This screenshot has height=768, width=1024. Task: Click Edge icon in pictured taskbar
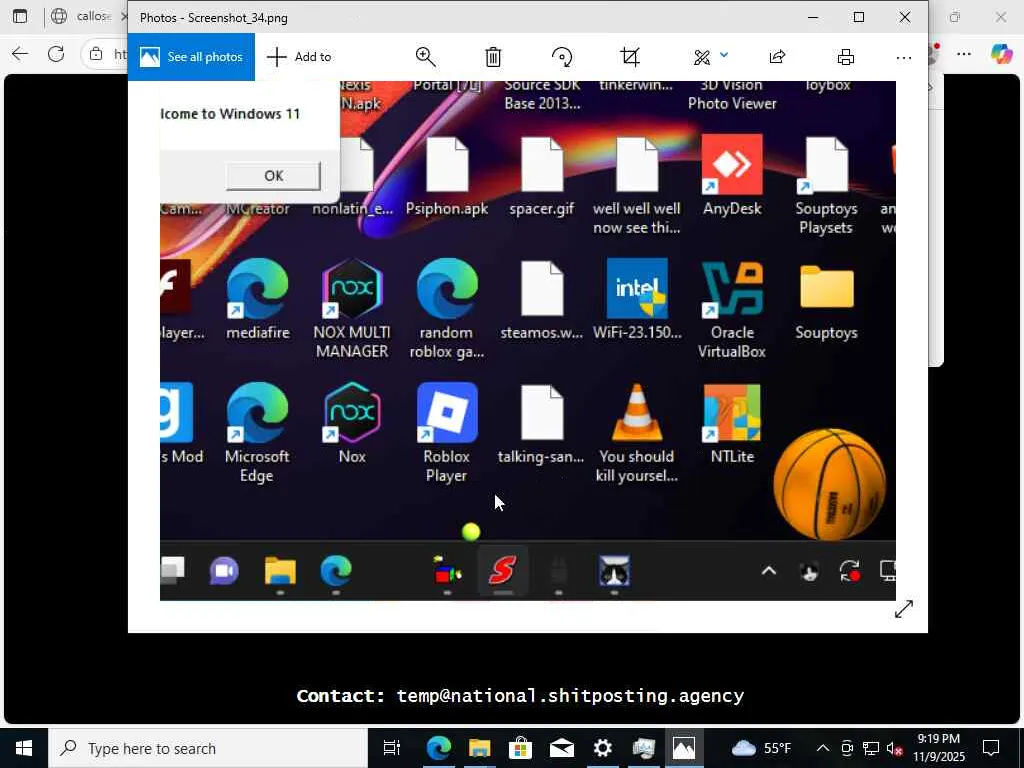pos(336,571)
